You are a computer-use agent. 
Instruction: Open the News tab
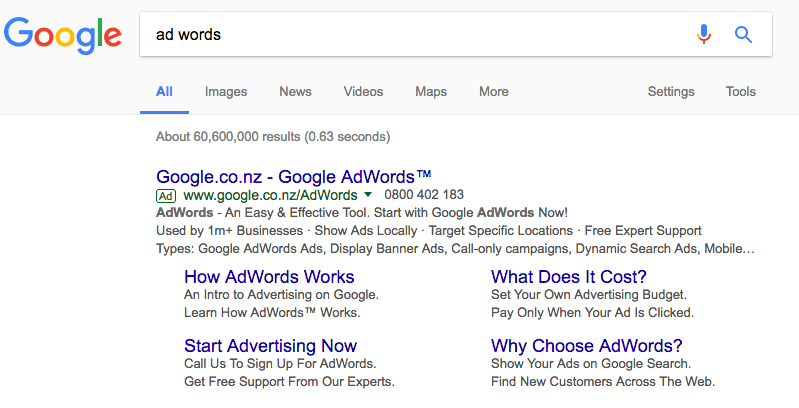(x=295, y=92)
